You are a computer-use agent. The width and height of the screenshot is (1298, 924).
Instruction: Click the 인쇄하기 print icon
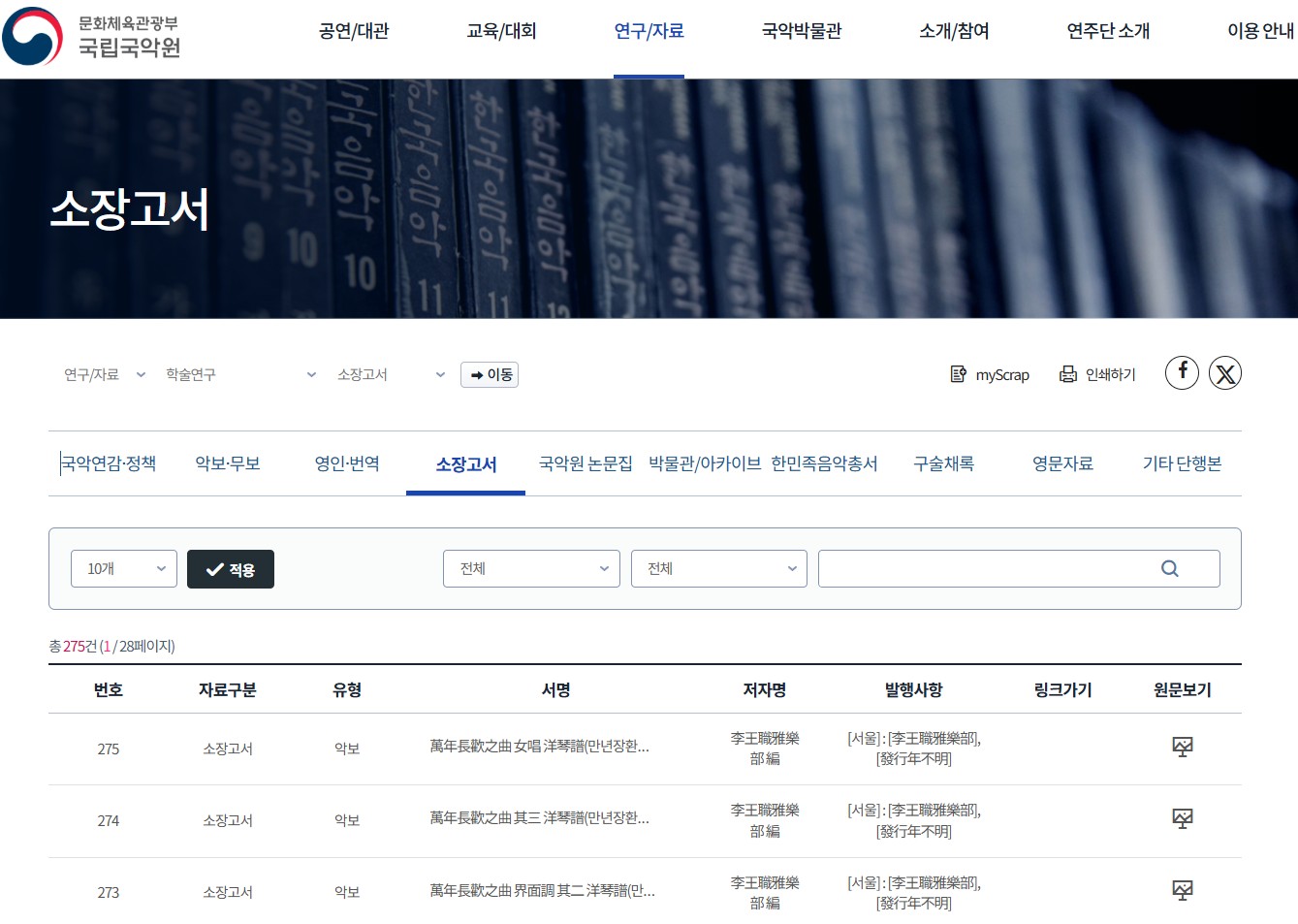coord(1068,374)
